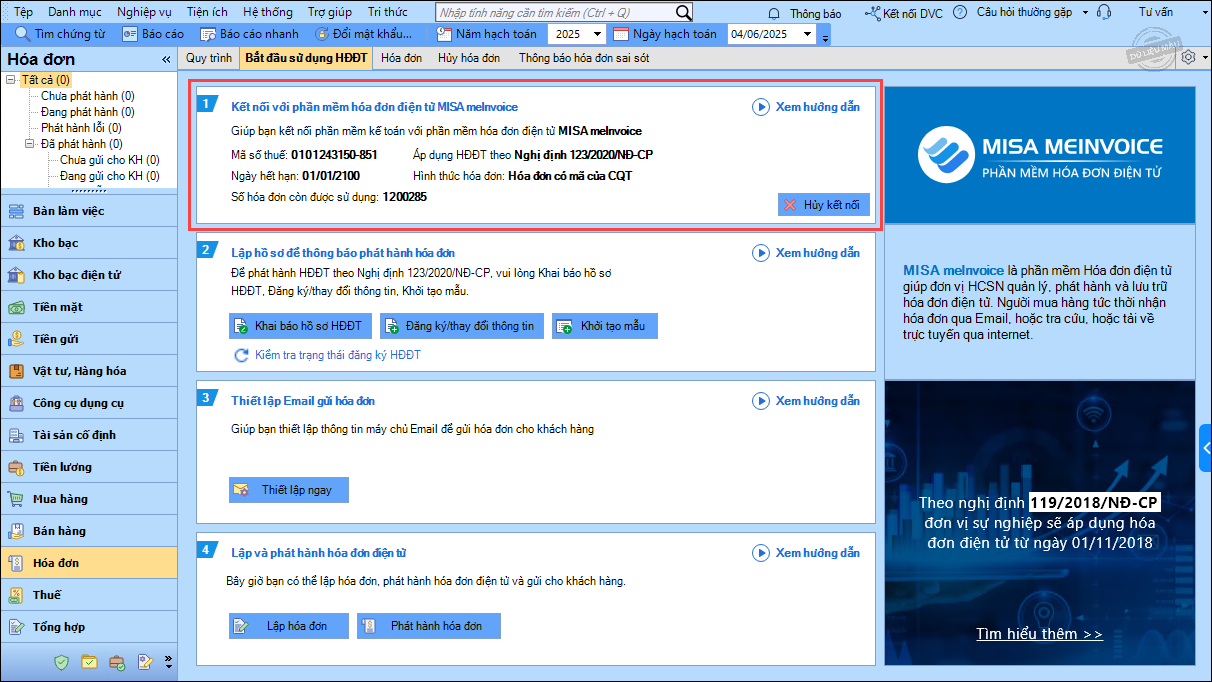Open the Thông báo bell notifications
The height and width of the screenshot is (682, 1212).
click(805, 14)
